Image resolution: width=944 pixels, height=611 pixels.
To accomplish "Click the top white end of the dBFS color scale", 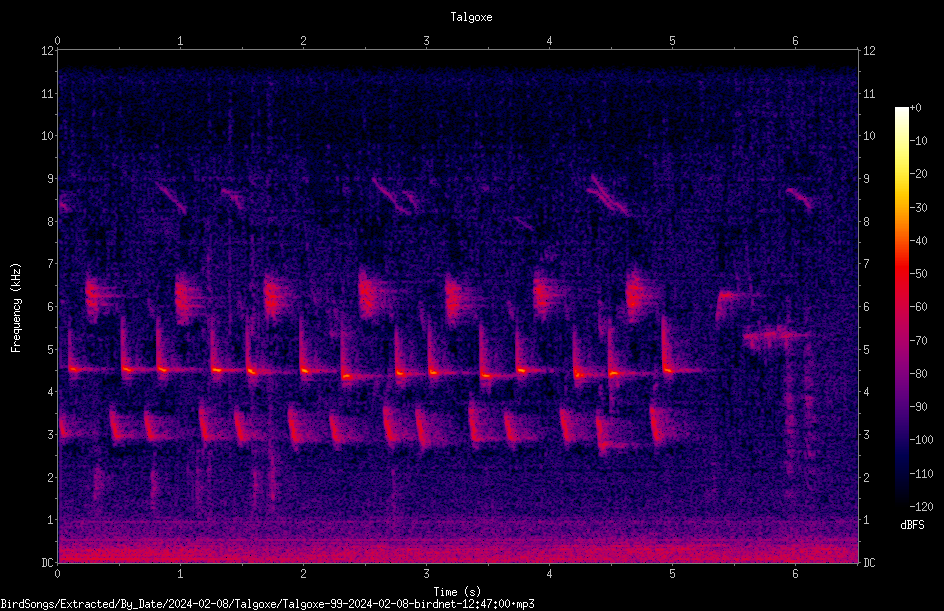I will click(901, 111).
